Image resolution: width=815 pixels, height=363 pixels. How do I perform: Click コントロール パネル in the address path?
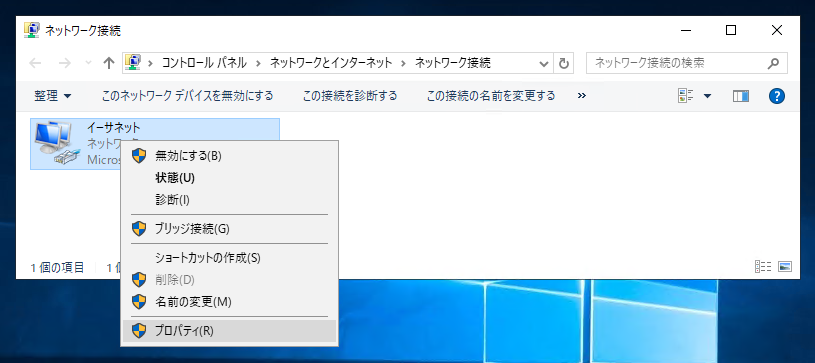[x=204, y=63]
